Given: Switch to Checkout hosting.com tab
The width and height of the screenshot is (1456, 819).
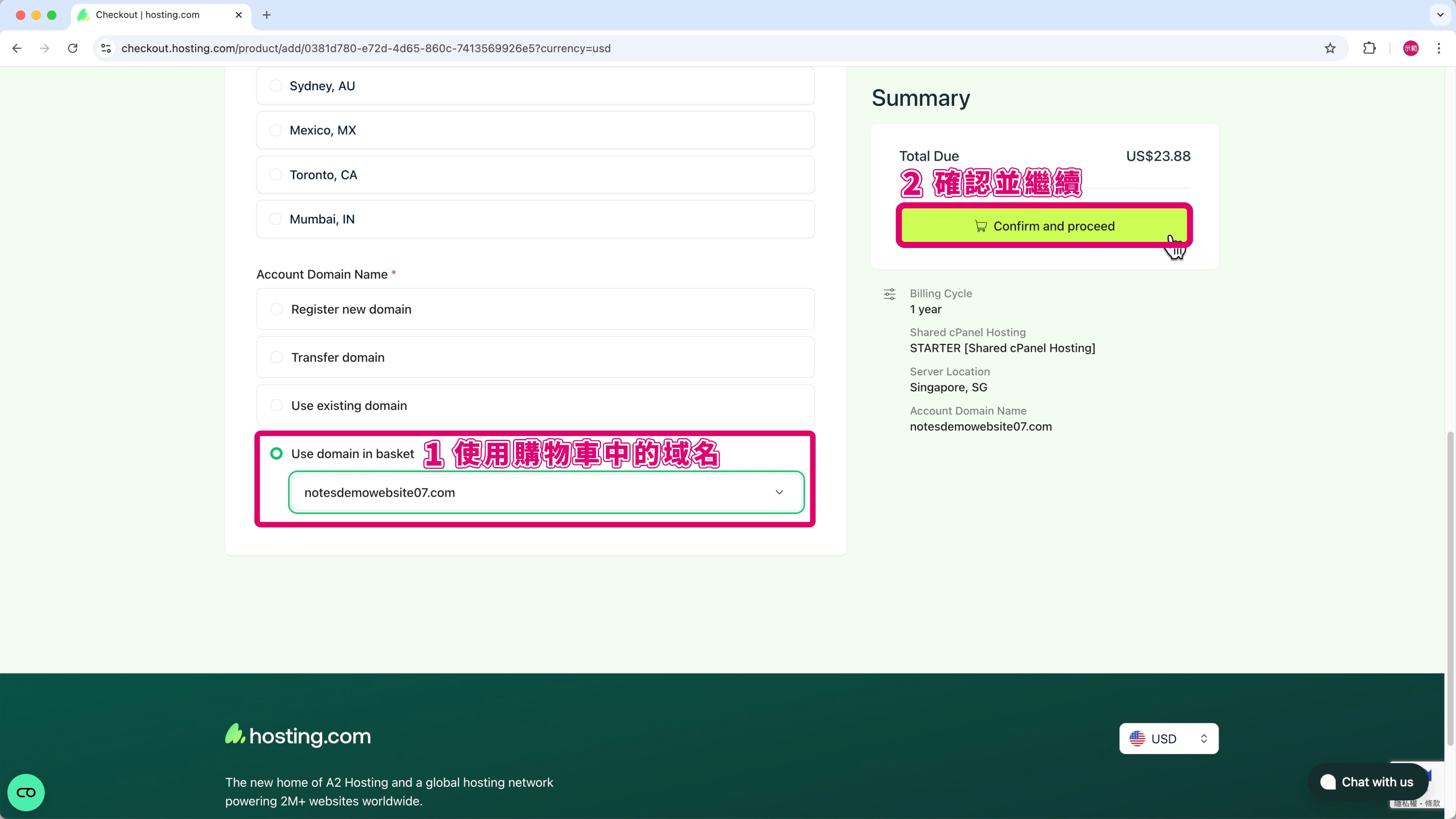Looking at the screenshot, I should 148,15.
